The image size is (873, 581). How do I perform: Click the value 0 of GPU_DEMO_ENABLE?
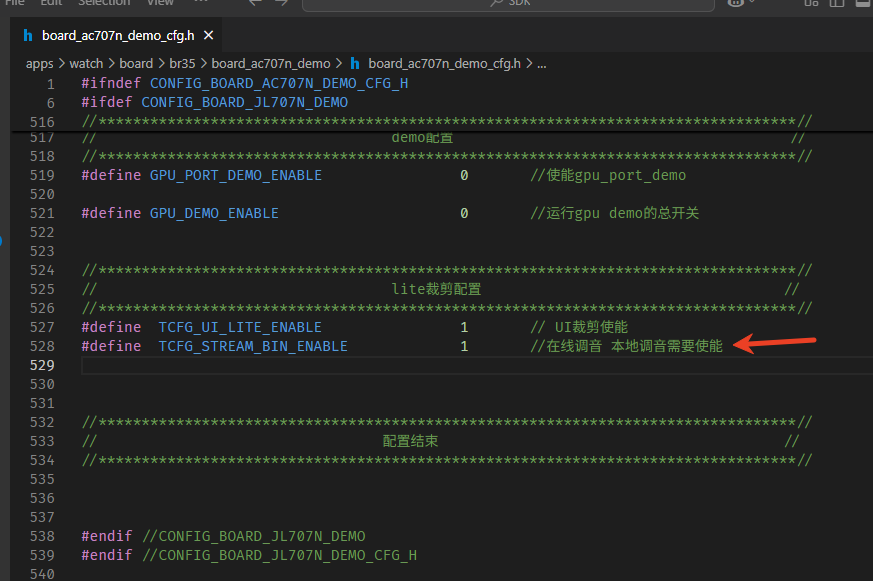point(464,213)
